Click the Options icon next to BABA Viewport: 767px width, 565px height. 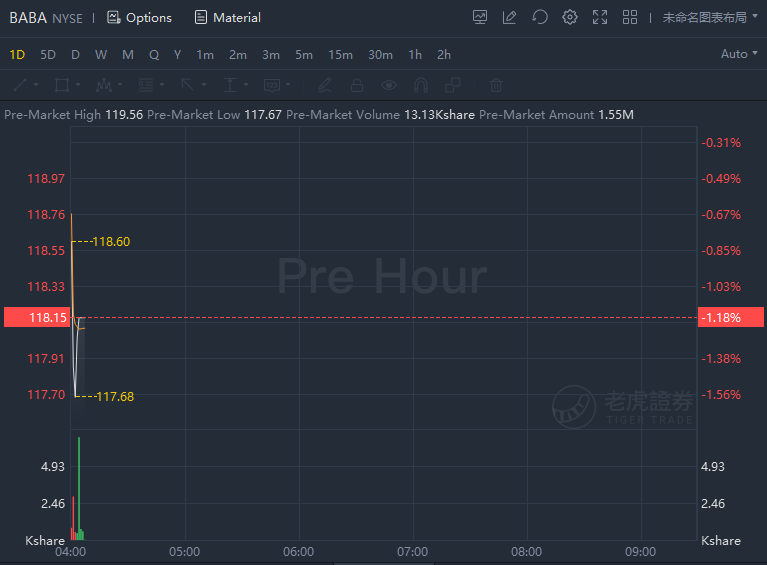pyautogui.click(x=114, y=18)
